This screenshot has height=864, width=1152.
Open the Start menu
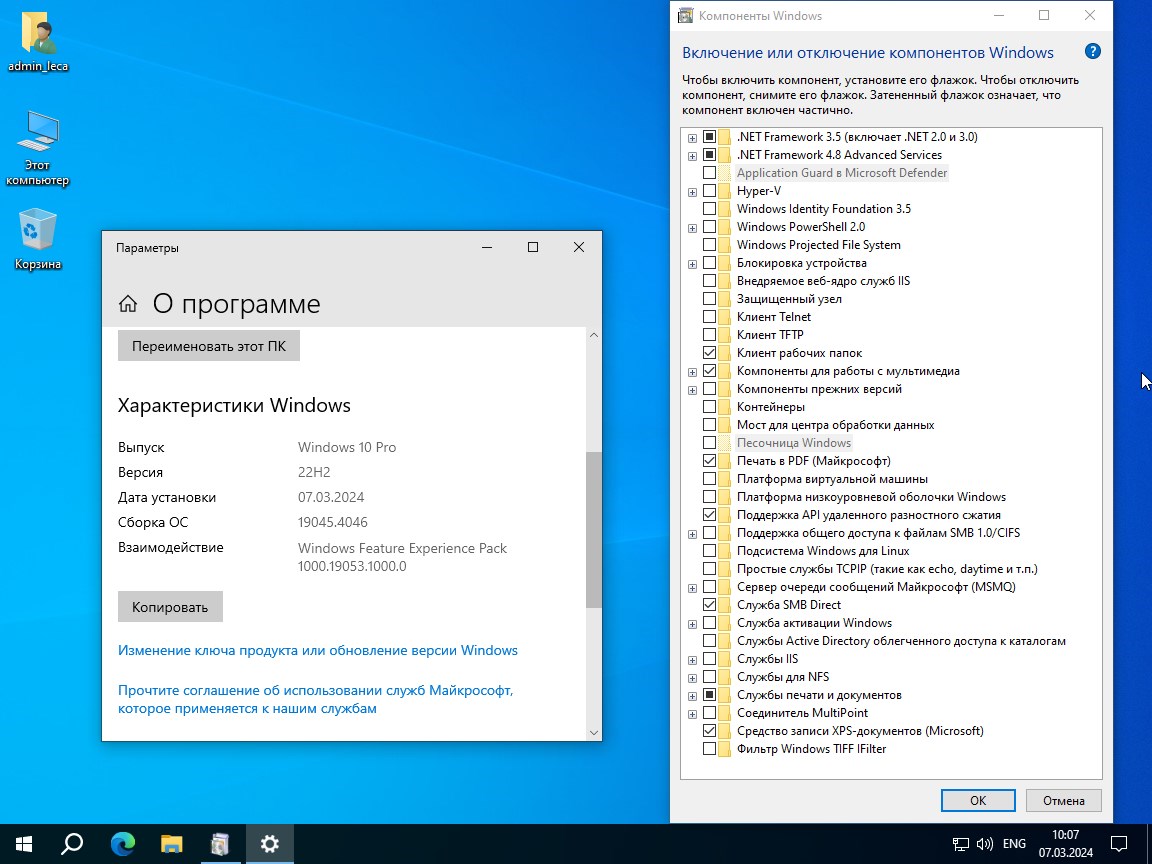click(x=21, y=845)
